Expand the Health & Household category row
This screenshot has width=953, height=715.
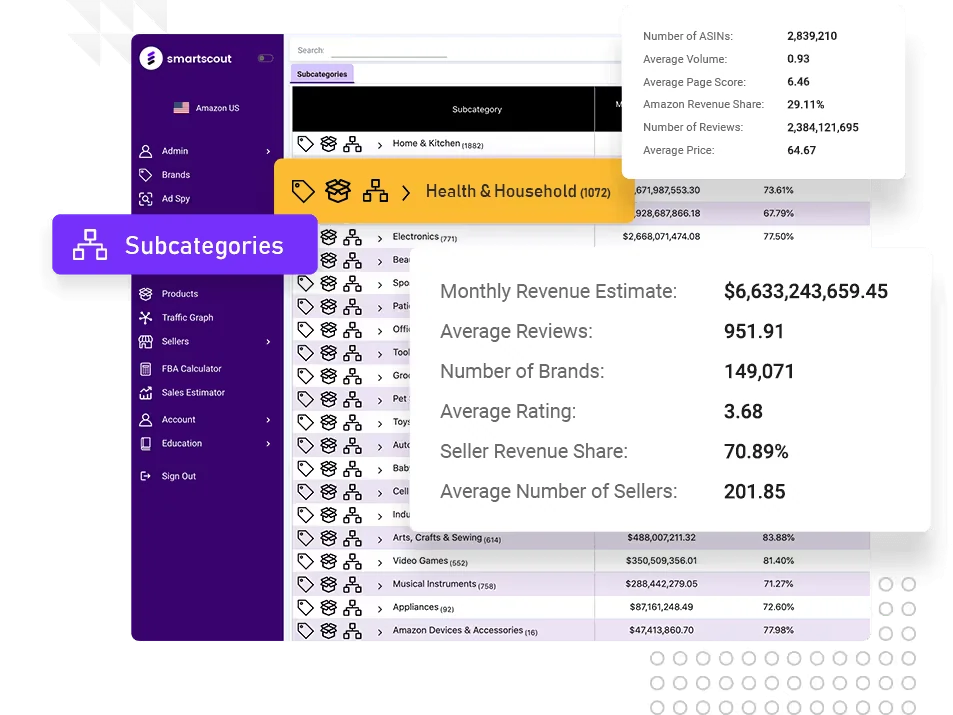point(405,190)
